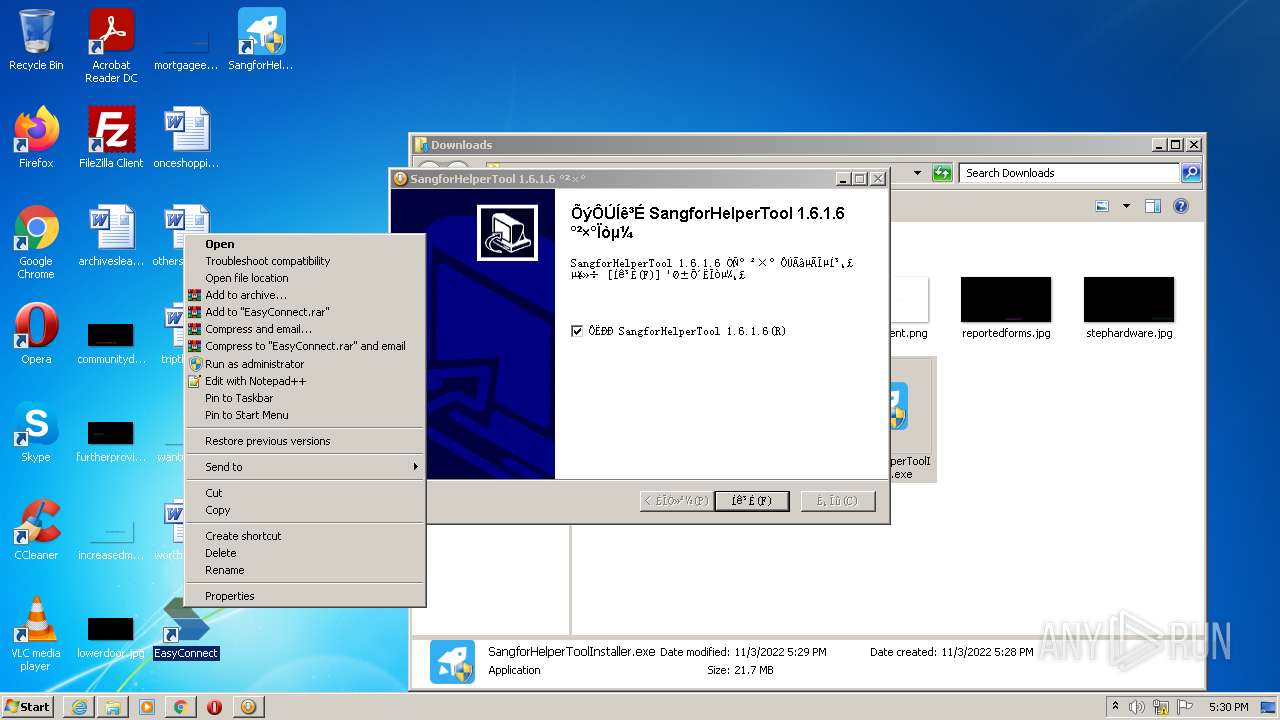This screenshot has width=1280, height=720.
Task: Select the EasyConnect desktop shortcut
Action: click(x=186, y=627)
